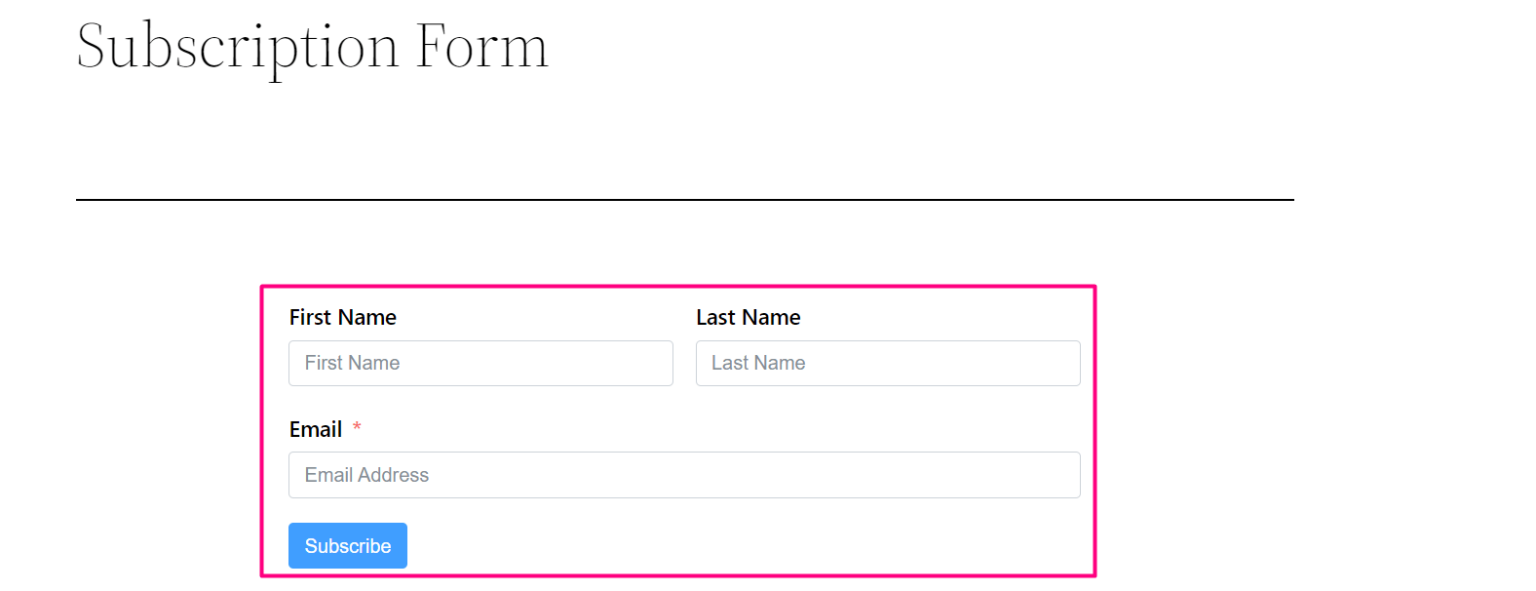This screenshot has height=591, width=1536.
Task: Click the First Name input field
Action: pos(480,363)
